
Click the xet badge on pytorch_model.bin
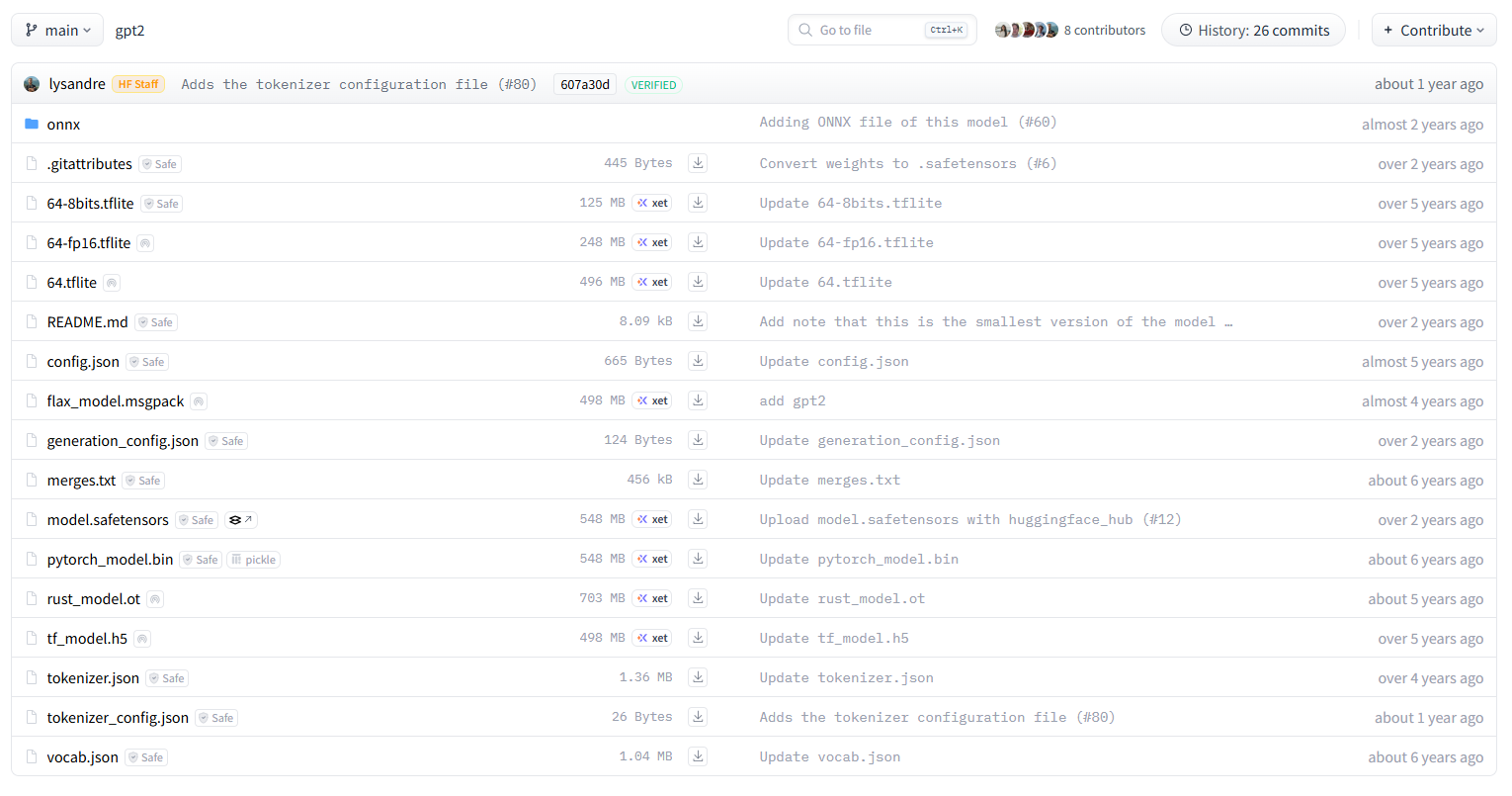tap(652, 559)
